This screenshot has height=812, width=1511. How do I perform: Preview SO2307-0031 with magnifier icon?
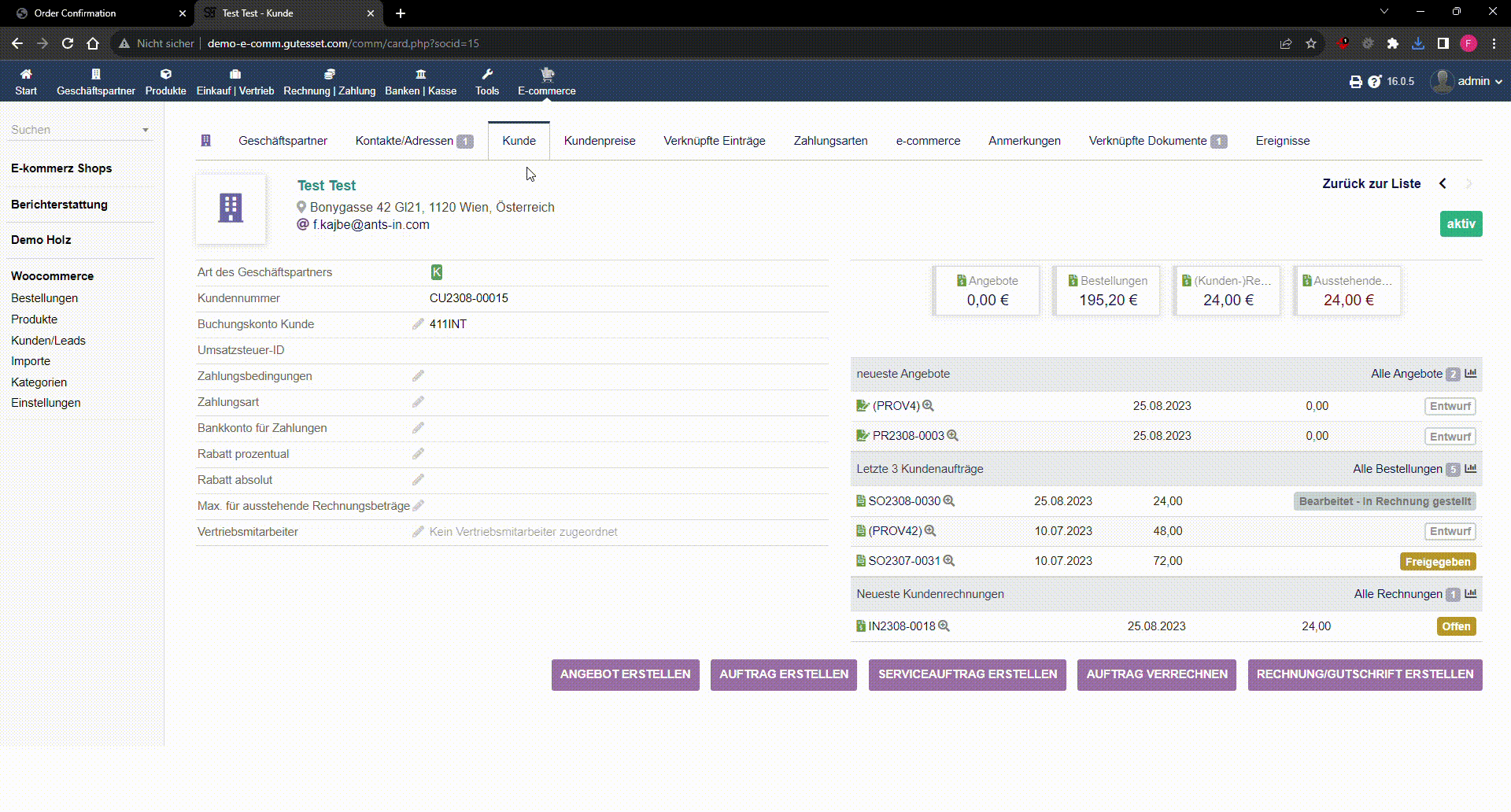coord(949,561)
